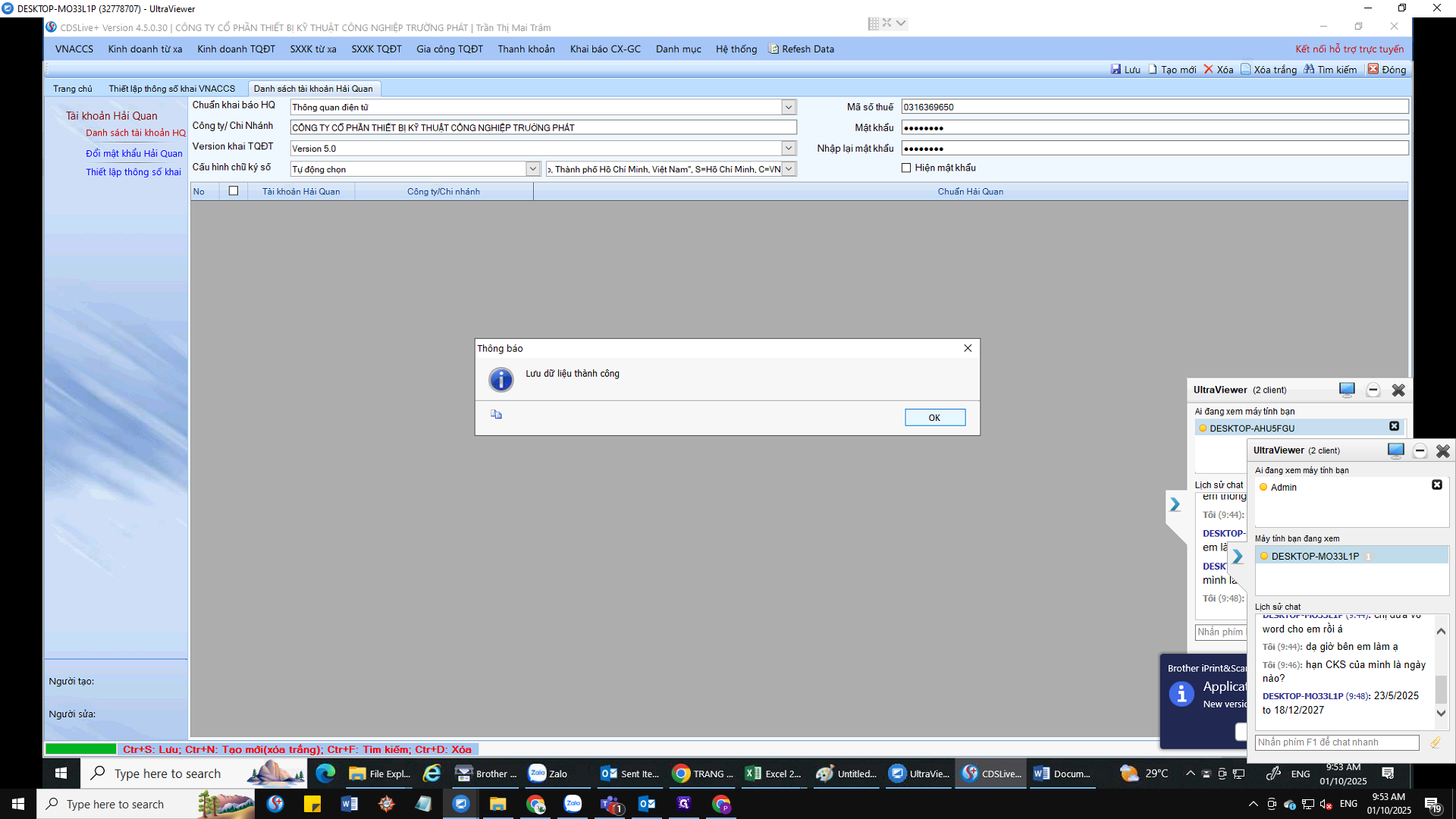Open the Version khai TQĐT dropdown

[x=789, y=148]
